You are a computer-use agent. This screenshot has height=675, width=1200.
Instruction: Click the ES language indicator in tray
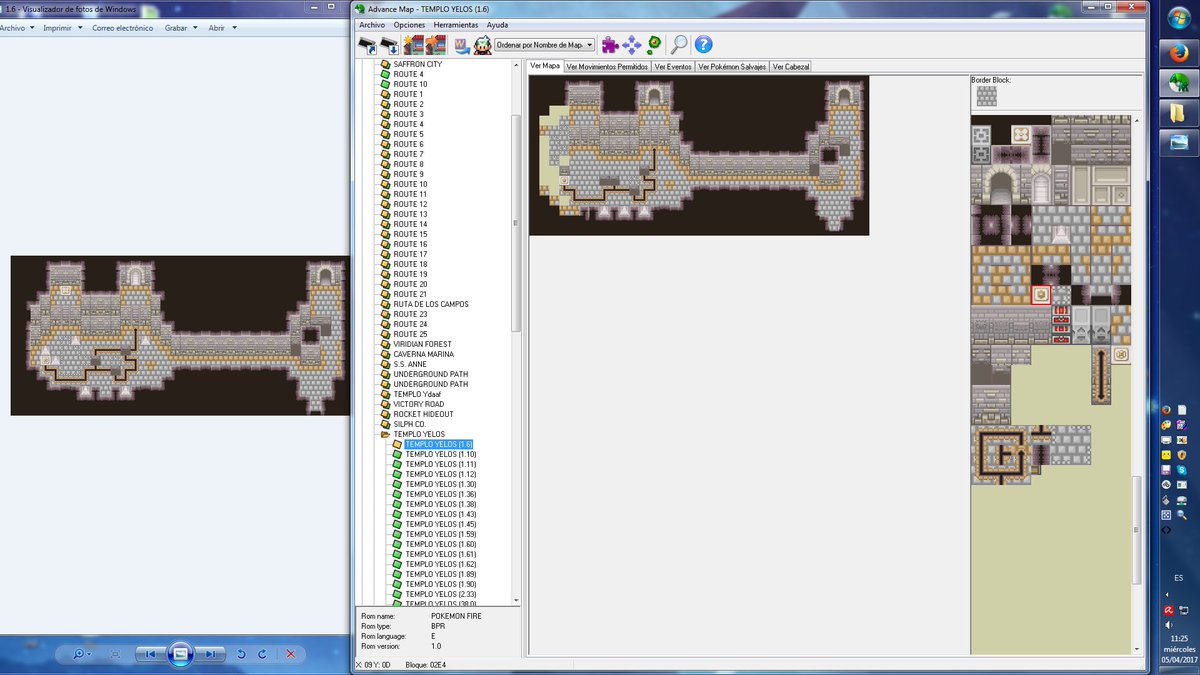coord(1177,578)
